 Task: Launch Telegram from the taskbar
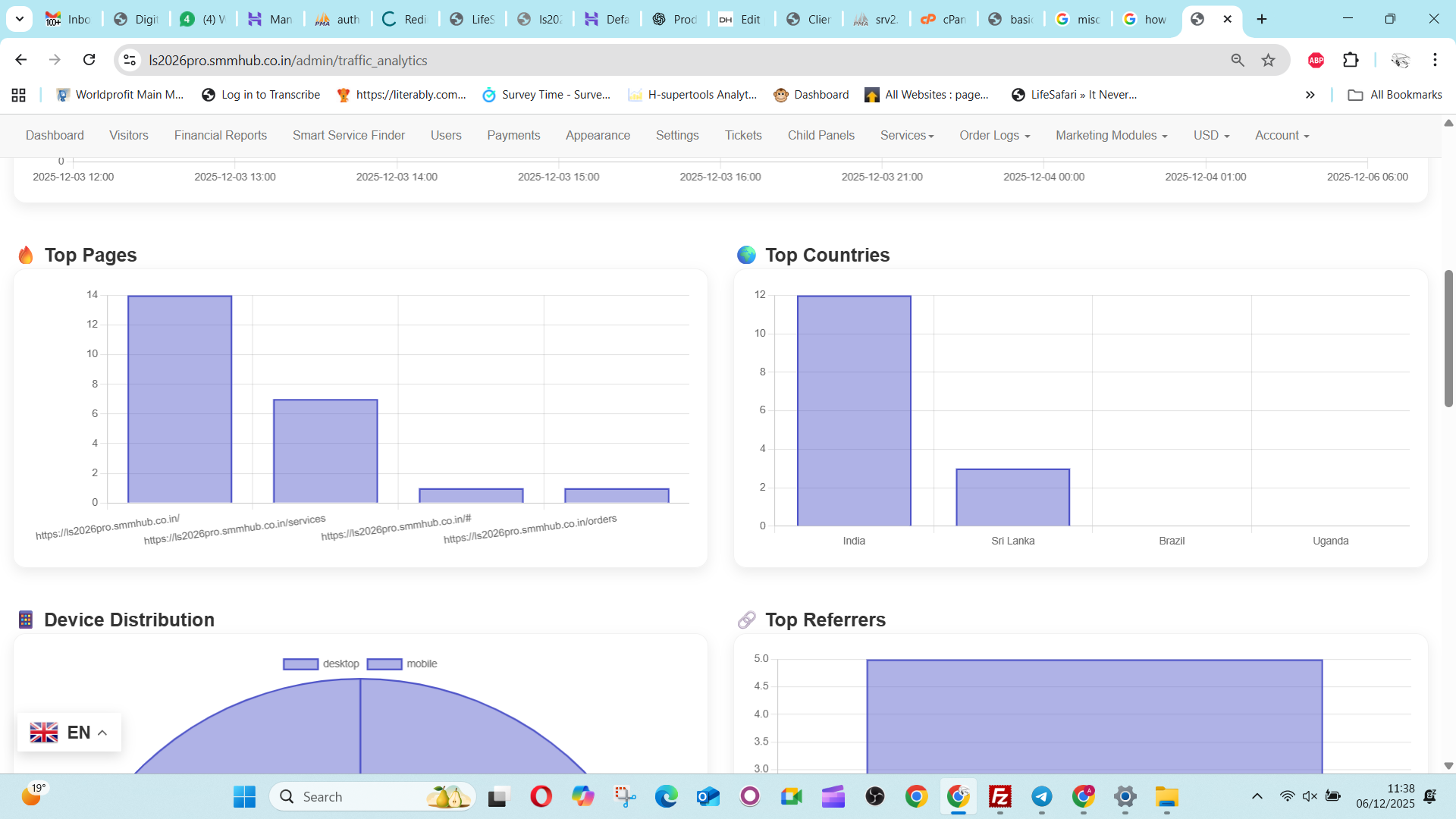1042,796
